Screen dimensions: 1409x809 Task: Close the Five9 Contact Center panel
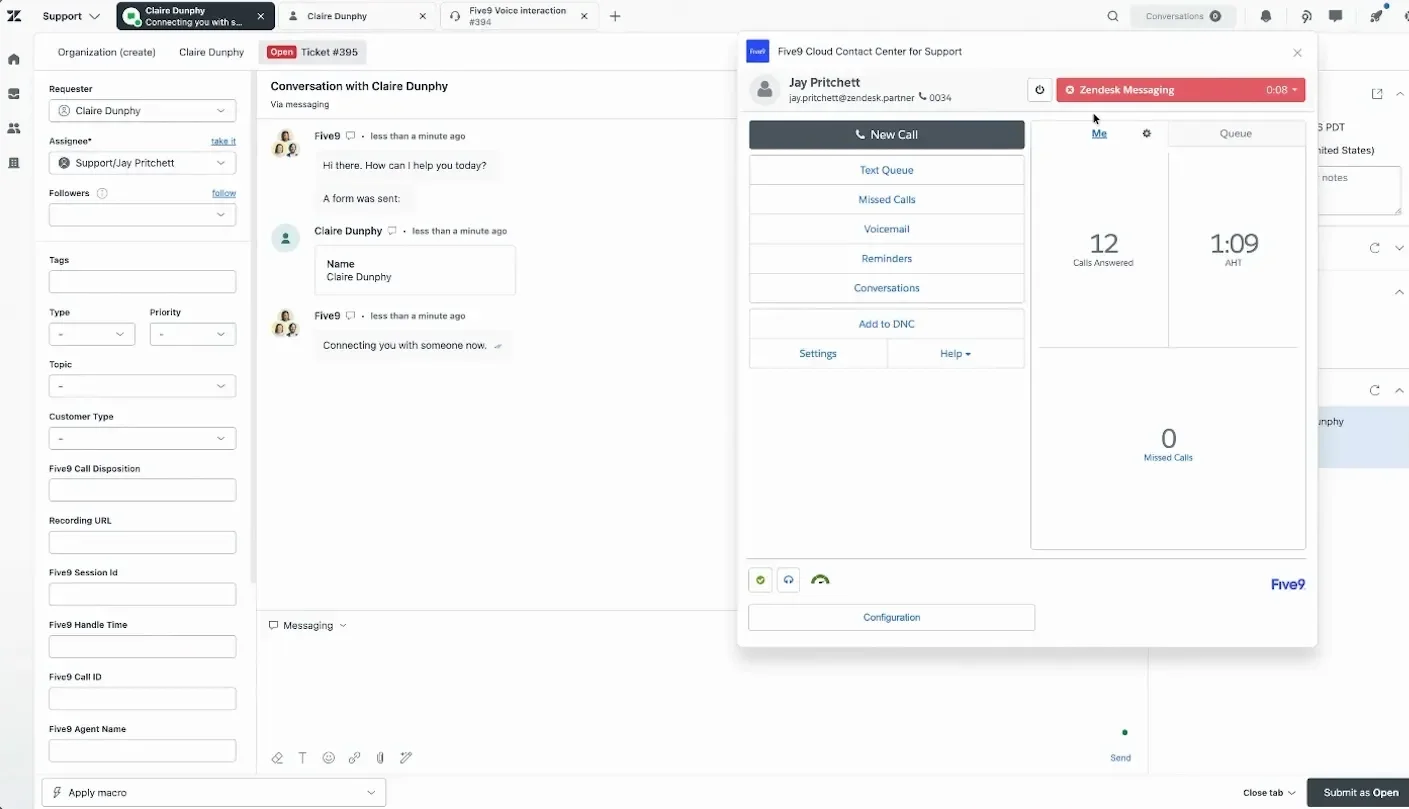coord(1297,53)
